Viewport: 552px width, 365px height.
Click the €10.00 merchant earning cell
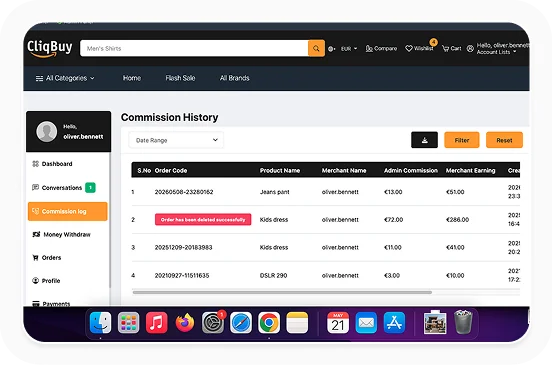tap(455, 275)
